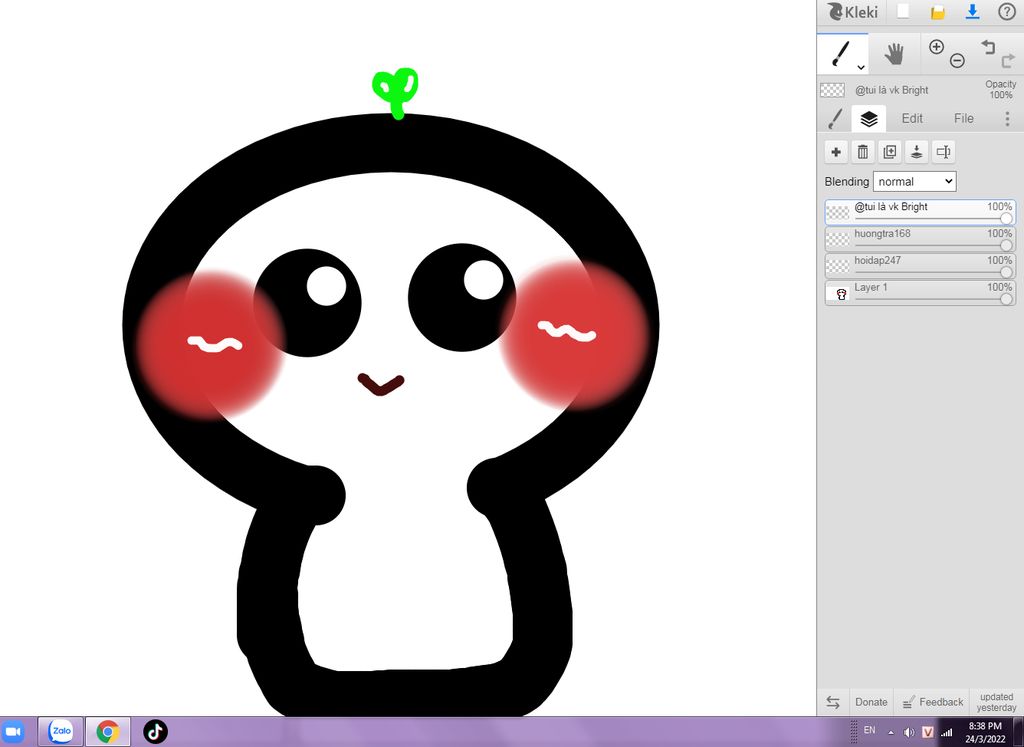Undo the last action

[x=987, y=47]
